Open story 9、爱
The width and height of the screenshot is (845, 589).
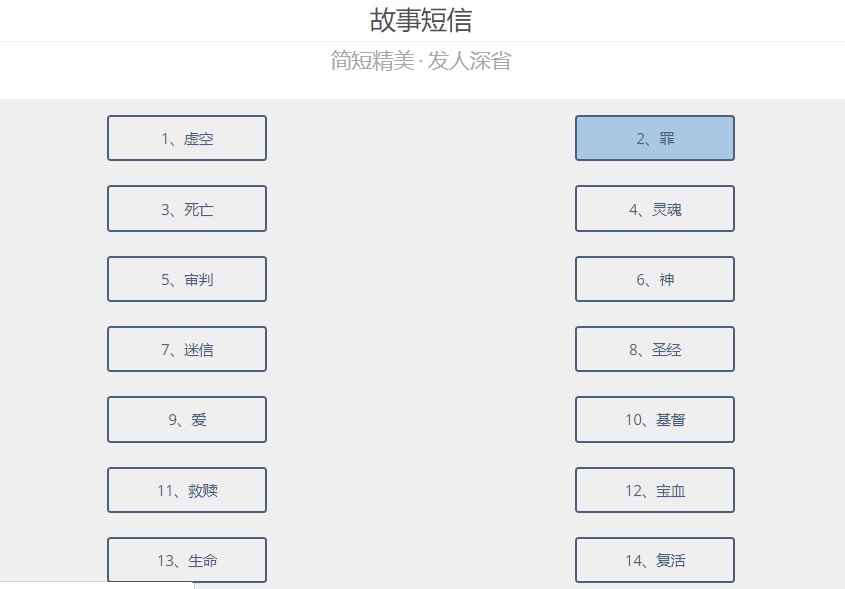coord(187,420)
